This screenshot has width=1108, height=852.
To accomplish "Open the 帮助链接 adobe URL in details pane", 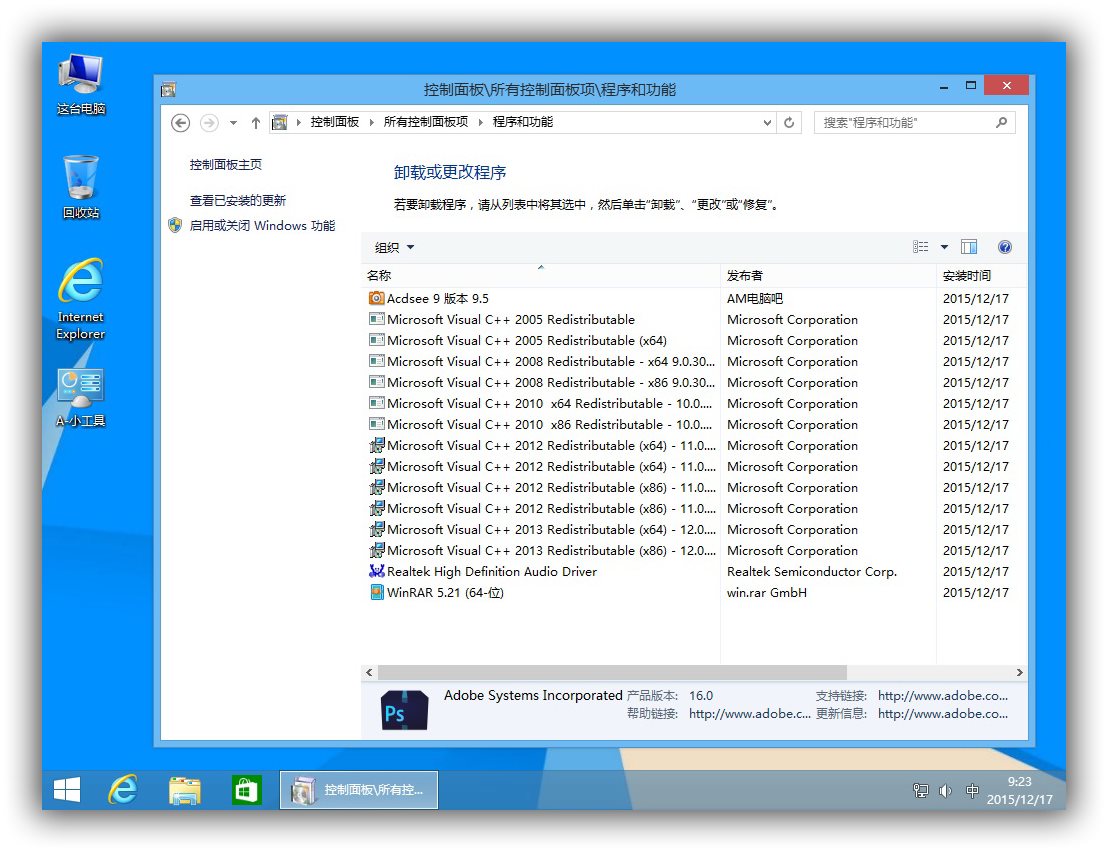I will 750,714.
